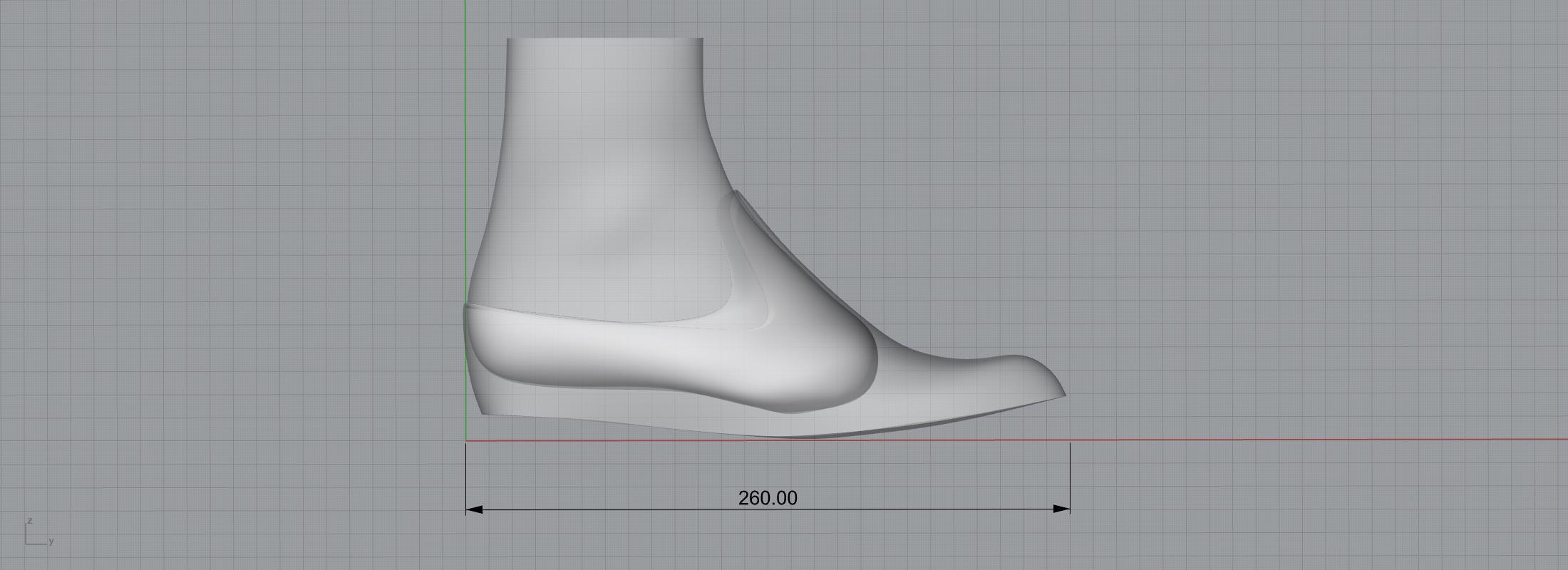
Task: Select the green vertical axis line
Action: click(465, 142)
